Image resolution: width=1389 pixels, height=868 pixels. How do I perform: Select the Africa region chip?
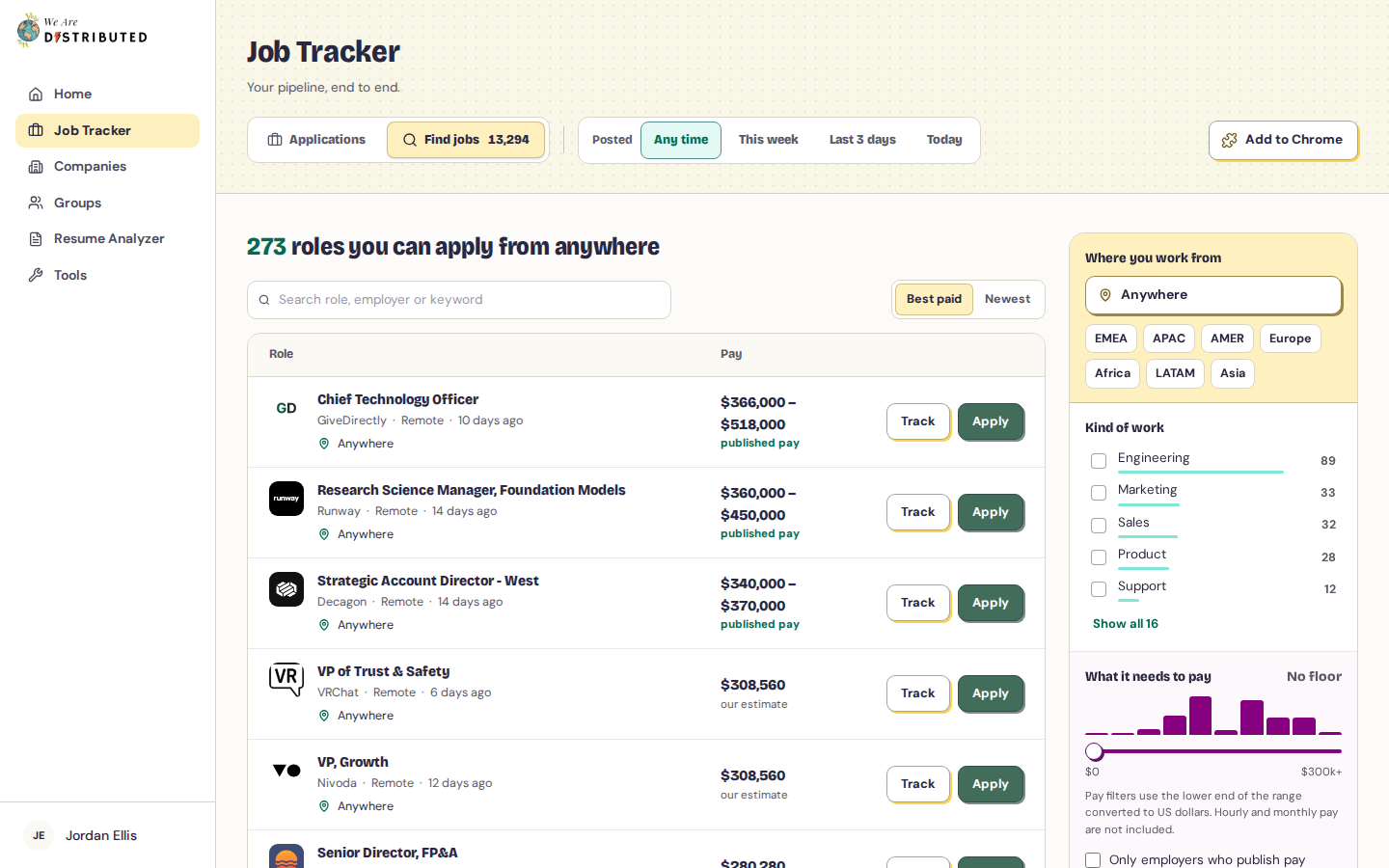pyautogui.click(x=1112, y=373)
